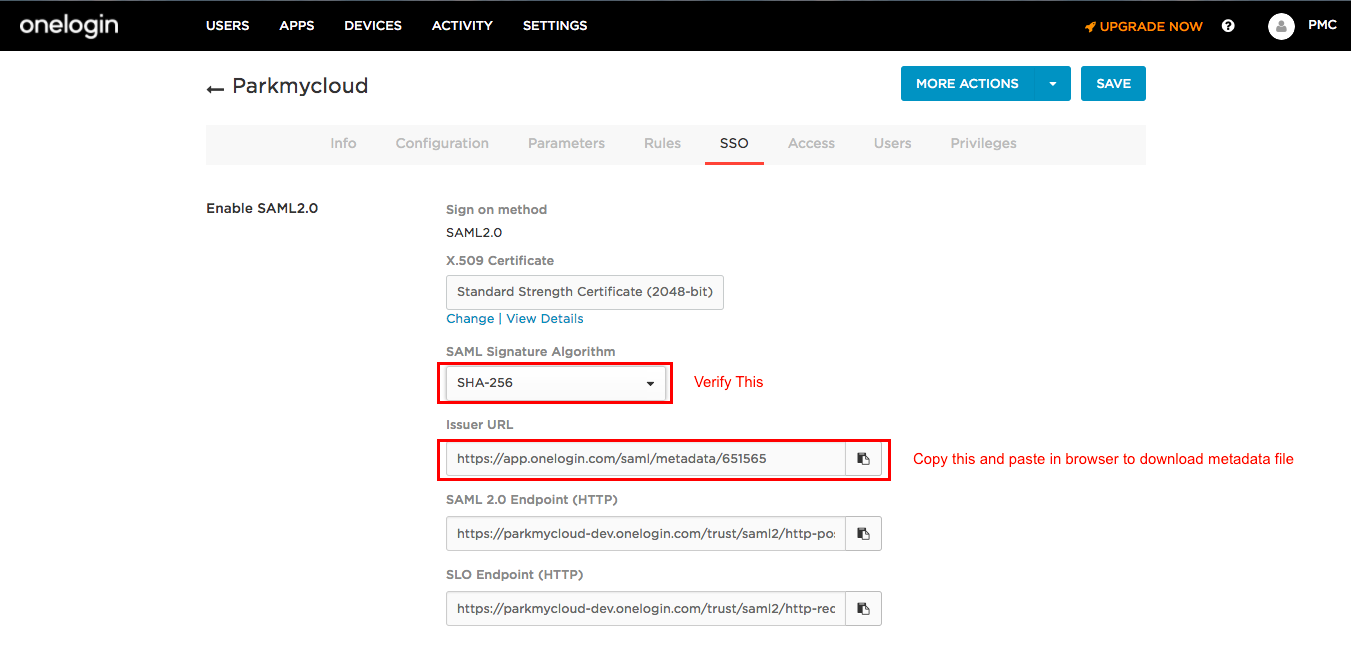
Task: Switch to the Info tab
Action: (x=343, y=143)
